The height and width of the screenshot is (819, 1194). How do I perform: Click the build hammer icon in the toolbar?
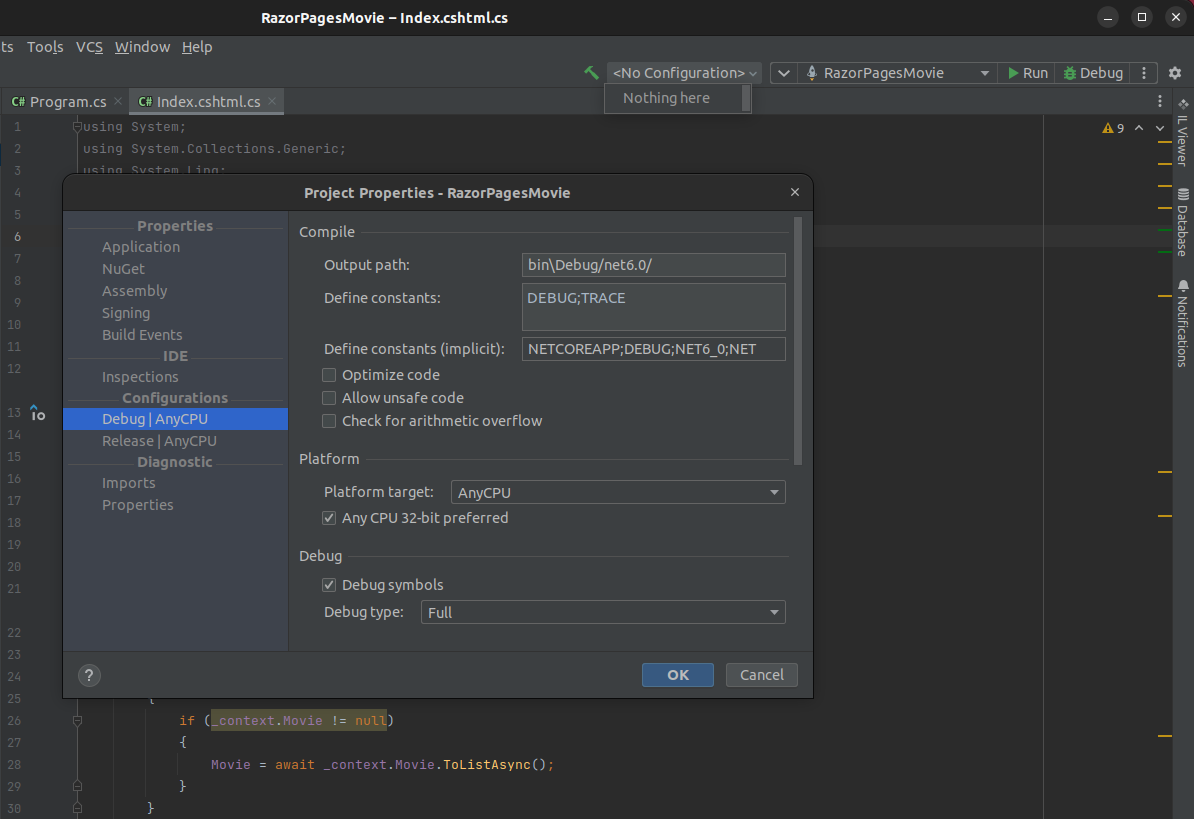click(x=592, y=72)
